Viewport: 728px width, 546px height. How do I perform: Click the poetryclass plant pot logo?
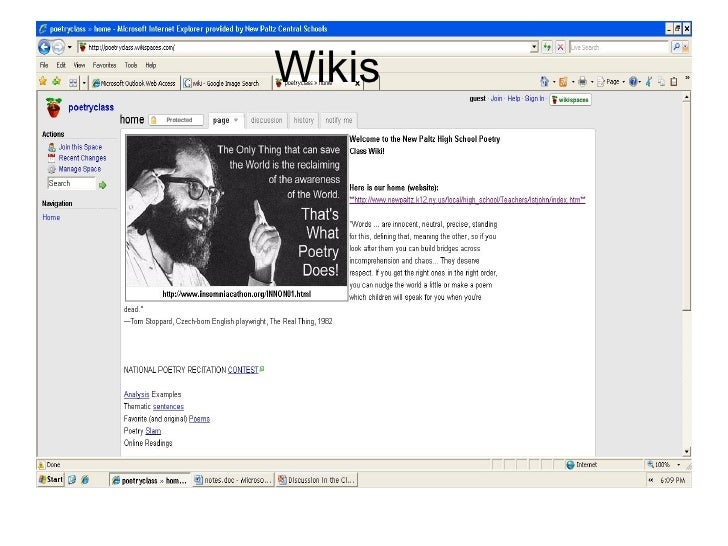point(54,107)
